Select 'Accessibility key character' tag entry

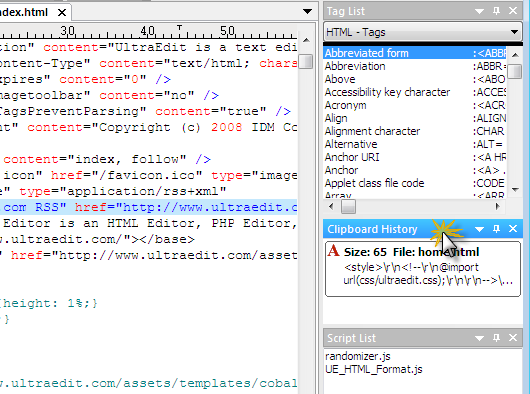415,92
